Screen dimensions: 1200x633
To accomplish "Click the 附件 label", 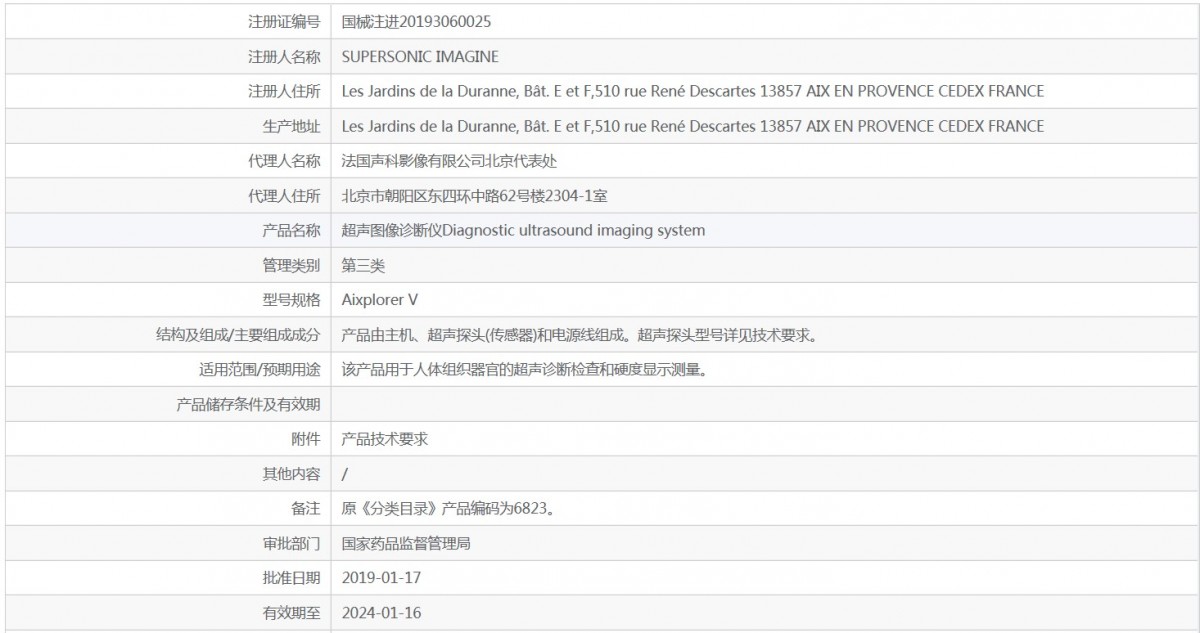I will (306, 439).
